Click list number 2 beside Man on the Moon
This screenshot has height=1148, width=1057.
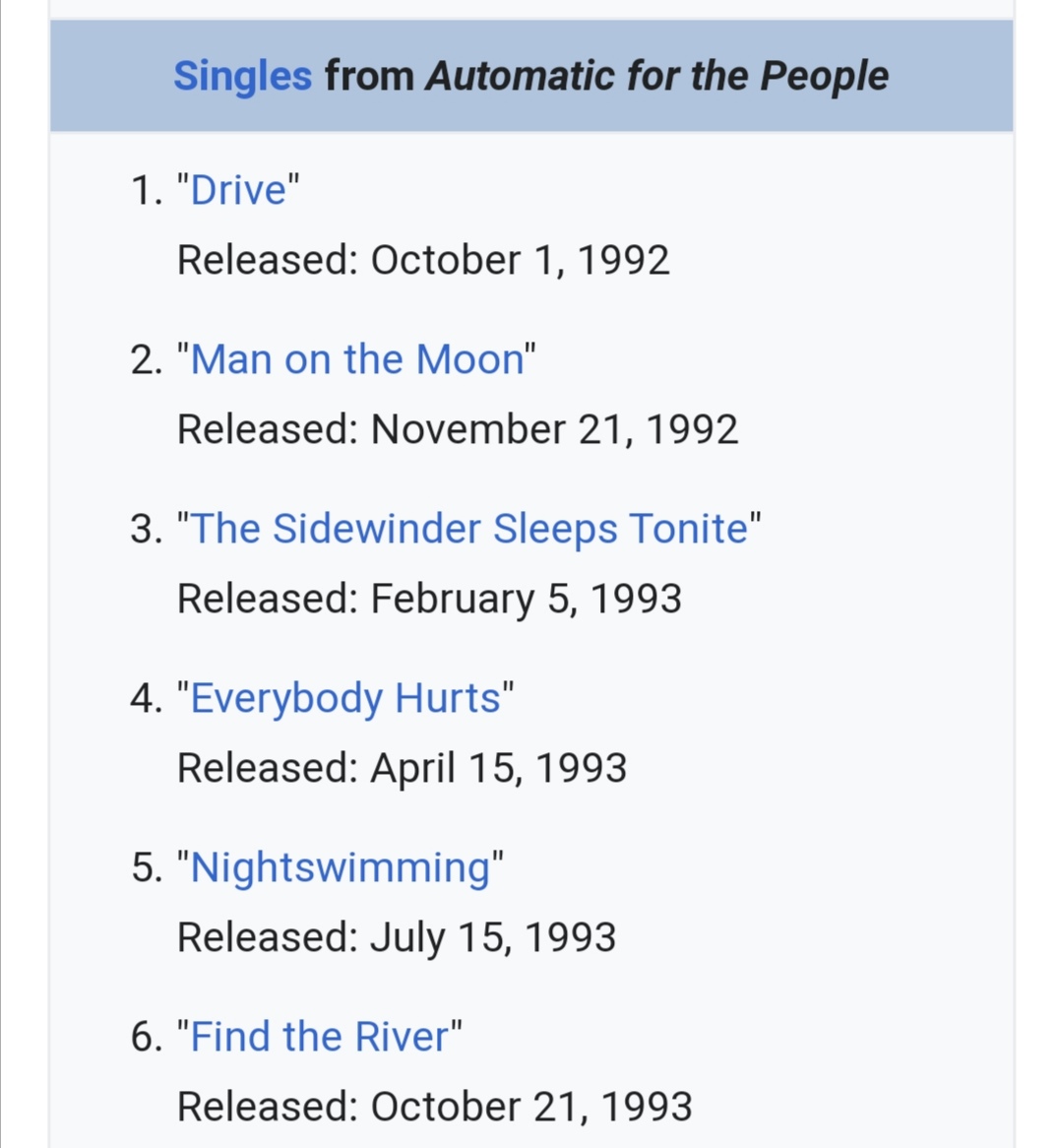click(x=147, y=360)
